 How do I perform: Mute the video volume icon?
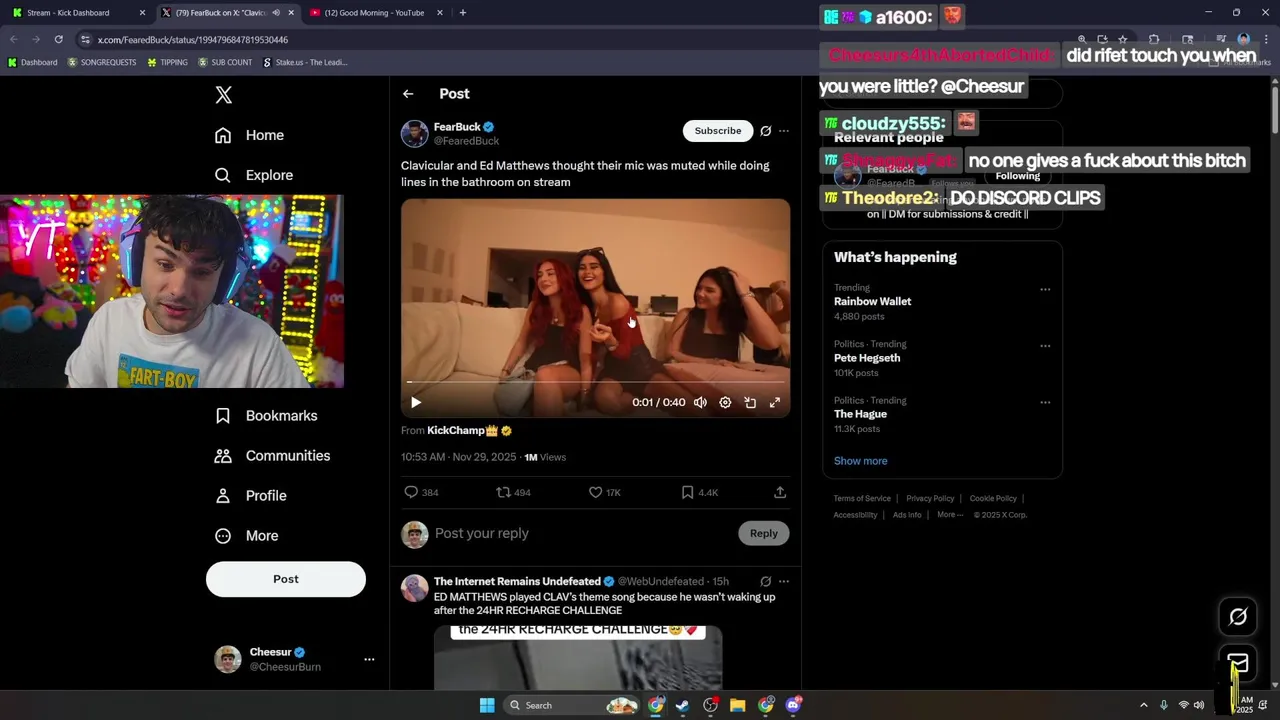(700, 403)
